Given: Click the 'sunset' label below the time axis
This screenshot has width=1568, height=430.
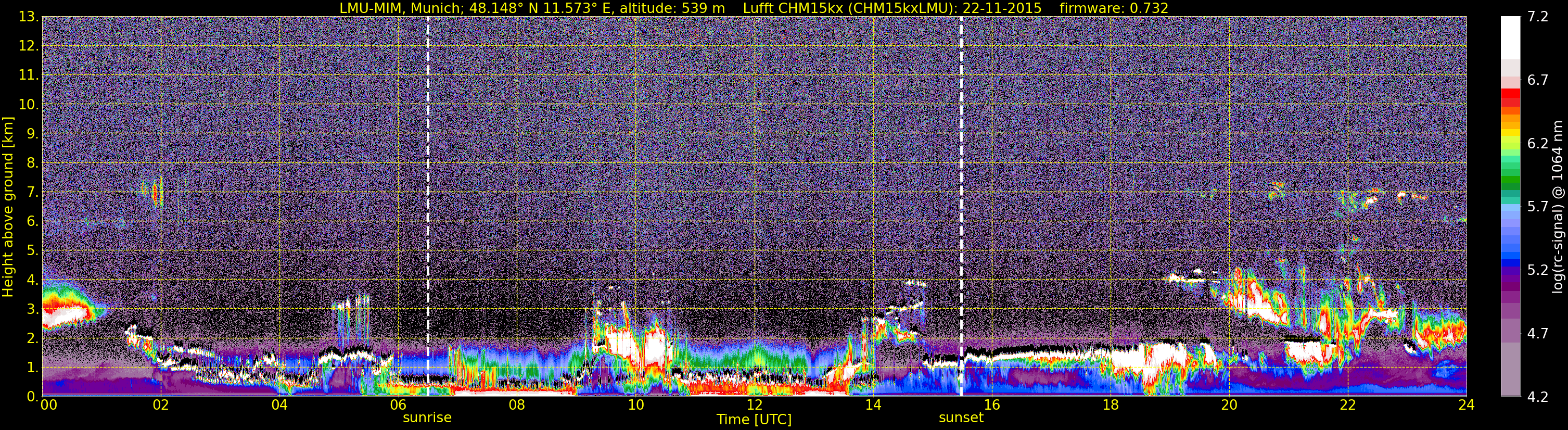Looking at the screenshot, I should tap(961, 418).
